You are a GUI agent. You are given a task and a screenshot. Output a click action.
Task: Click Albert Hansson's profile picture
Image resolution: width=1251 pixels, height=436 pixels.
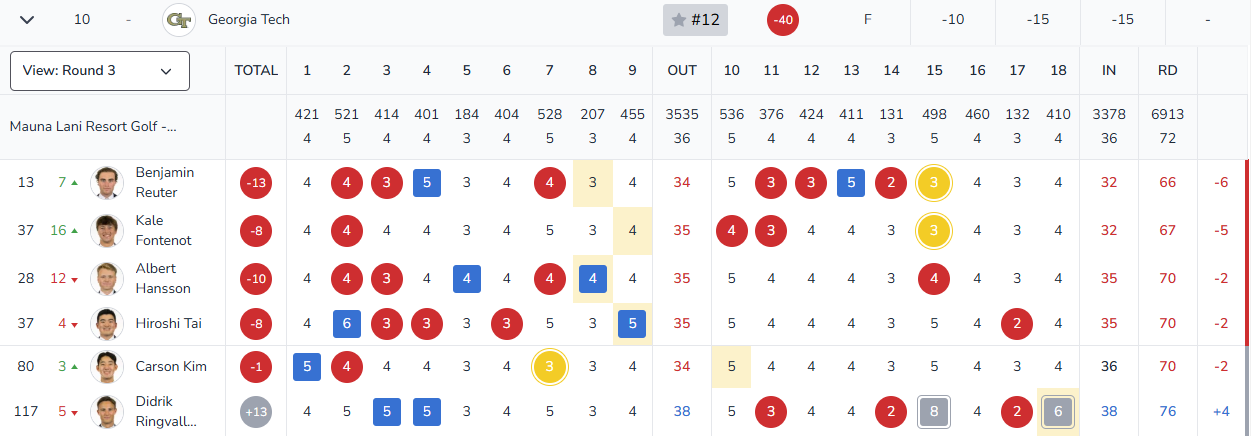[x=106, y=279]
